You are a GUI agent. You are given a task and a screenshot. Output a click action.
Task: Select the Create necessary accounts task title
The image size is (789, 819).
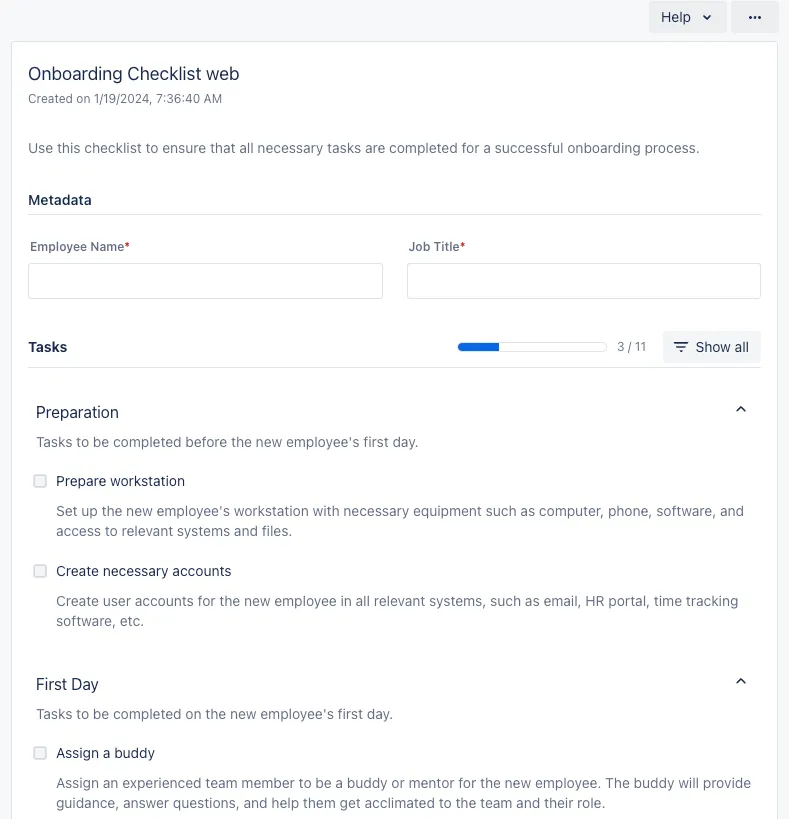[143, 571]
